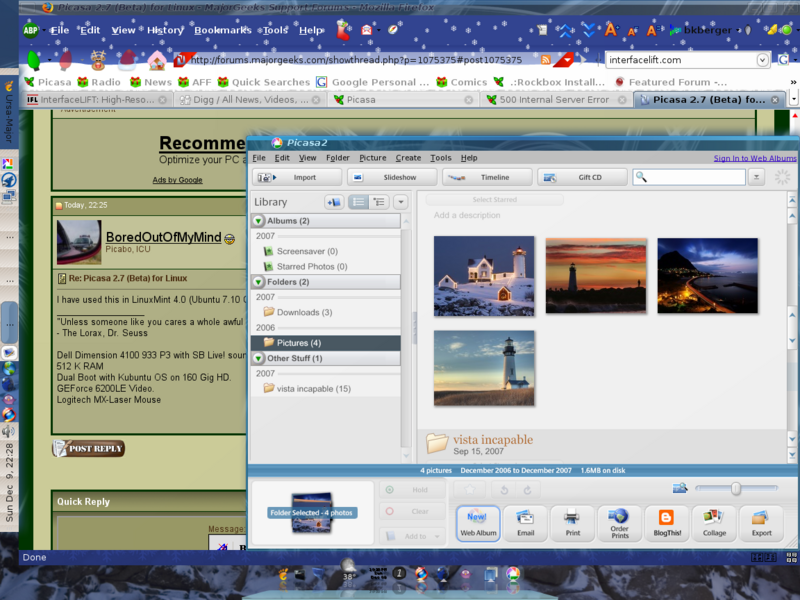
Task: Collapse the Albums (2) section
Action: click(258, 221)
